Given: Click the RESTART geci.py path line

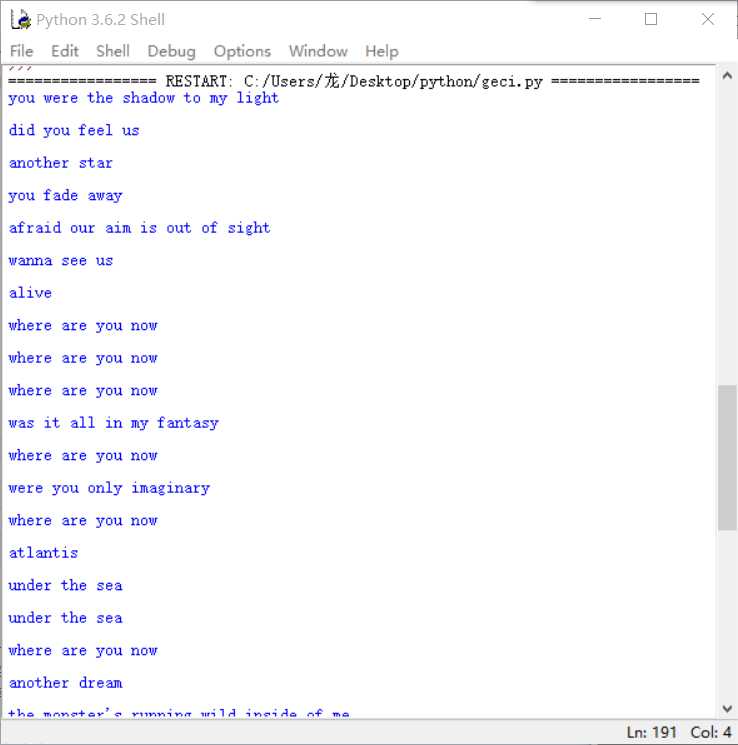Looking at the screenshot, I should pos(354,81).
